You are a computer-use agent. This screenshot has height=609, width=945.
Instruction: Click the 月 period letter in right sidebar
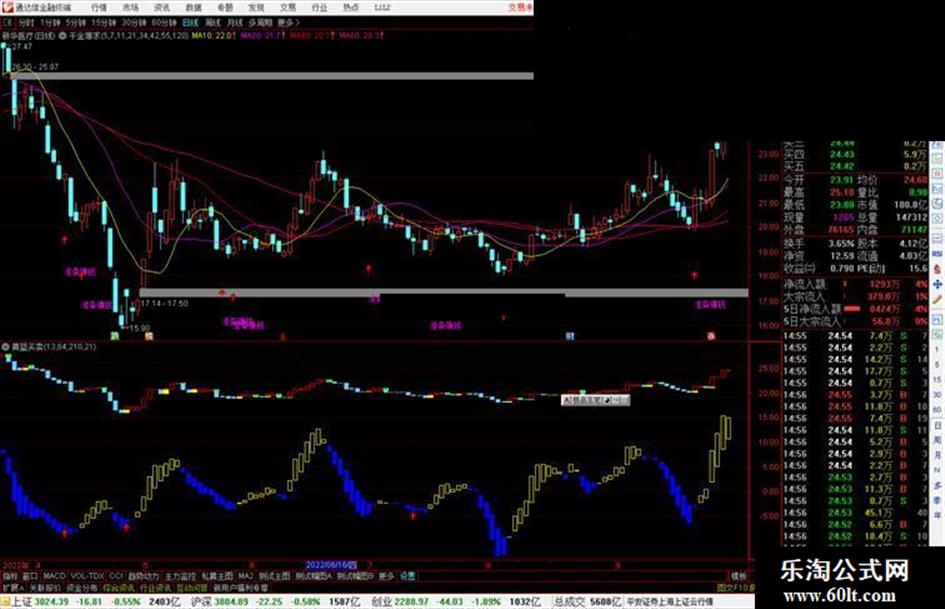click(938, 455)
